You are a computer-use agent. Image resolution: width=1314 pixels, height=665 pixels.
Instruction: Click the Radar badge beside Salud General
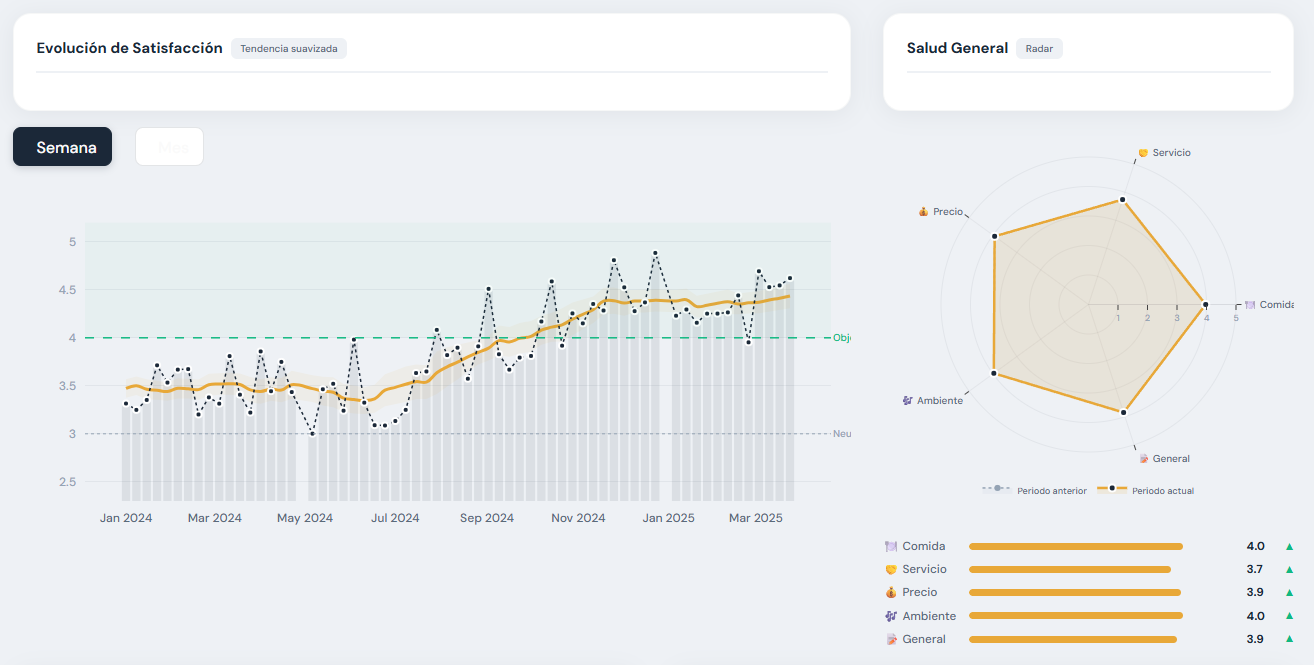point(1039,48)
